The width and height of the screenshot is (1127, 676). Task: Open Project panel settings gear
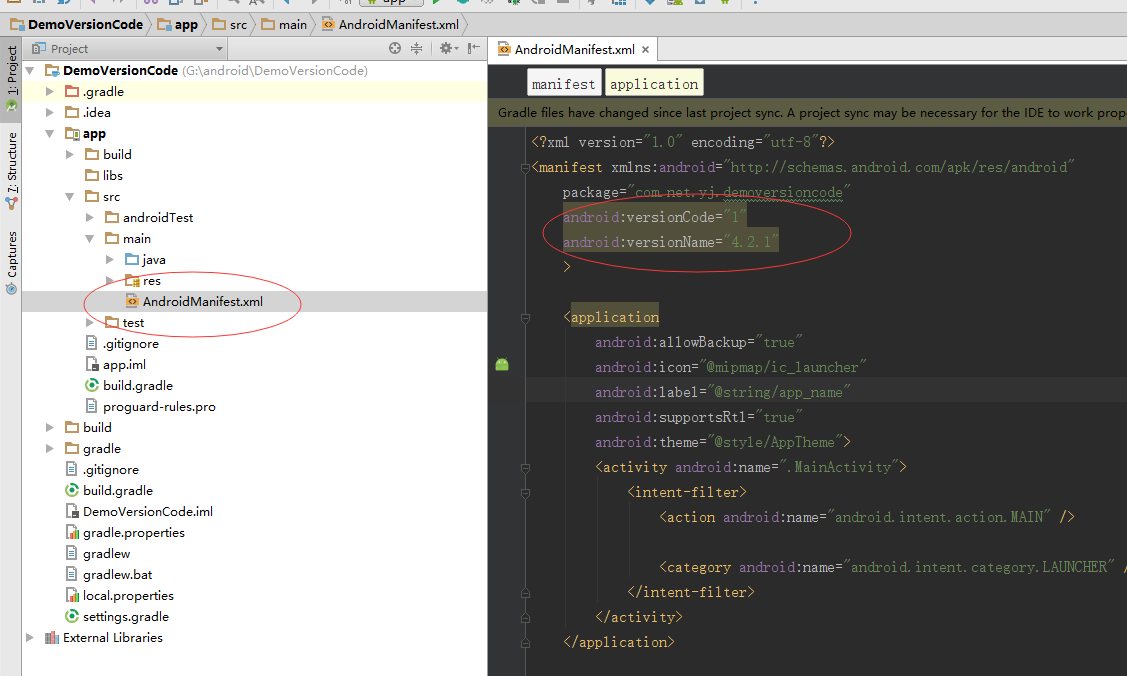point(448,48)
